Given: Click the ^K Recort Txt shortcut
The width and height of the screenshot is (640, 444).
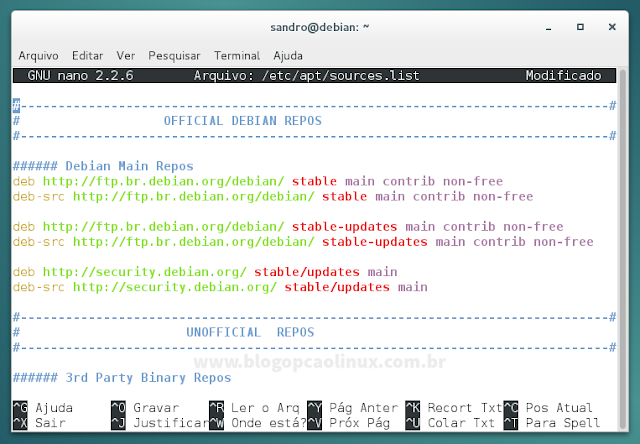Looking at the screenshot, I should (x=454, y=408).
